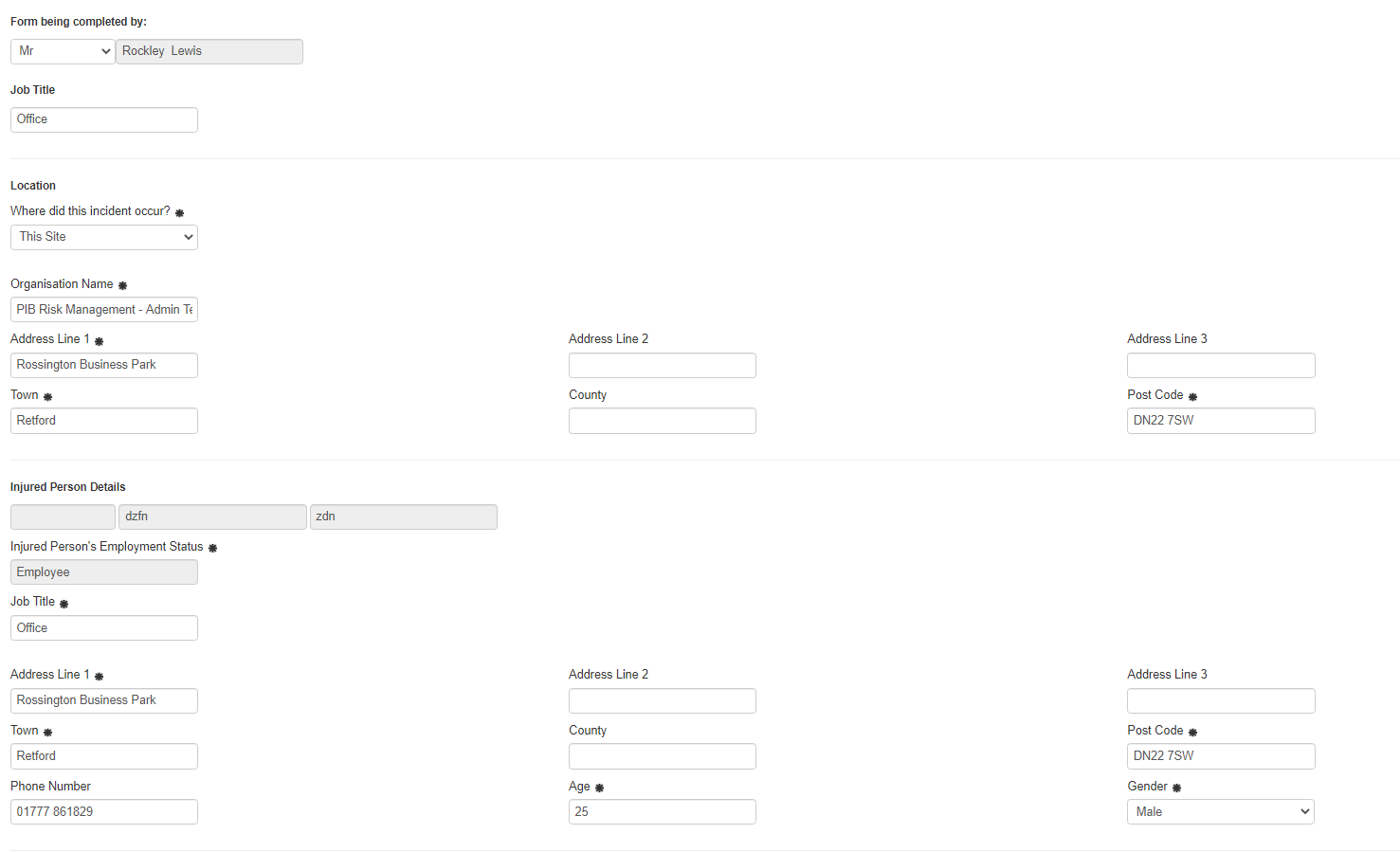Click the Post Code field showing "DN22 7SW"
The height and width of the screenshot is (852, 1400).
[x=1220, y=420]
